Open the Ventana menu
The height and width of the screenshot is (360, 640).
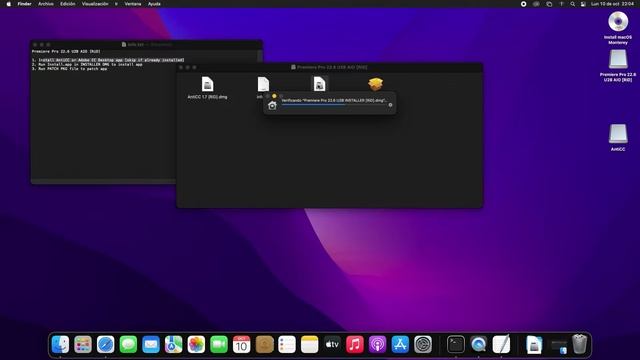[x=133, y=4]
